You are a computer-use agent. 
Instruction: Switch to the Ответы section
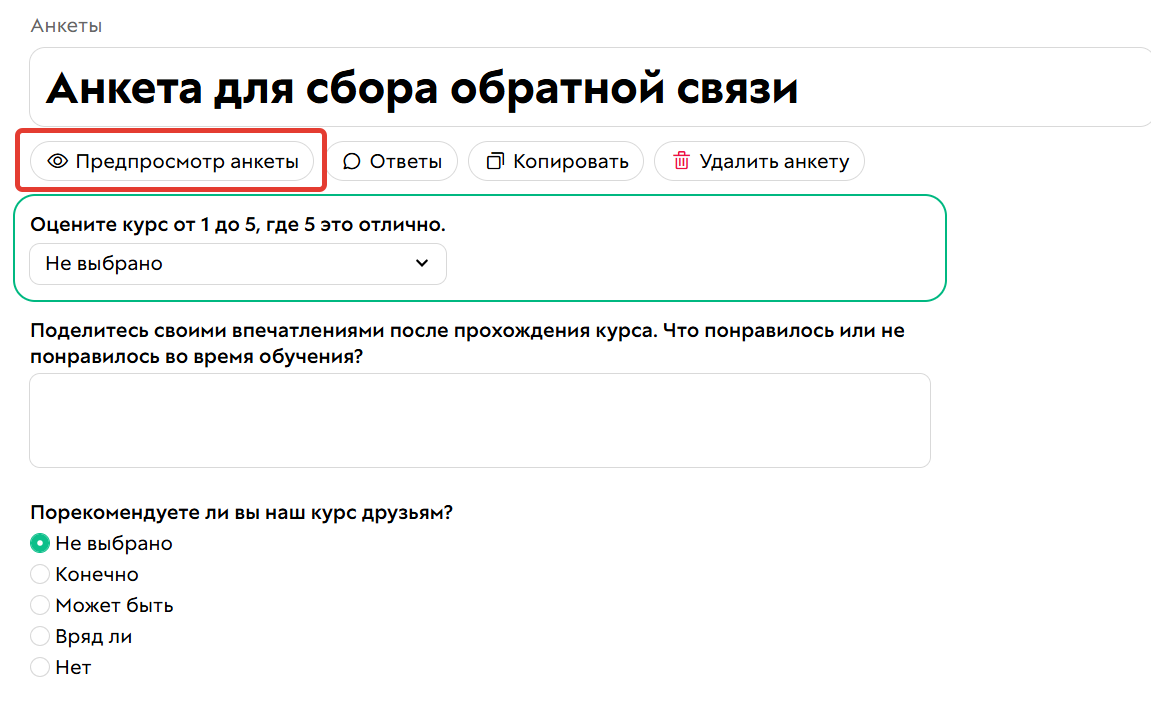coord(394,160)
